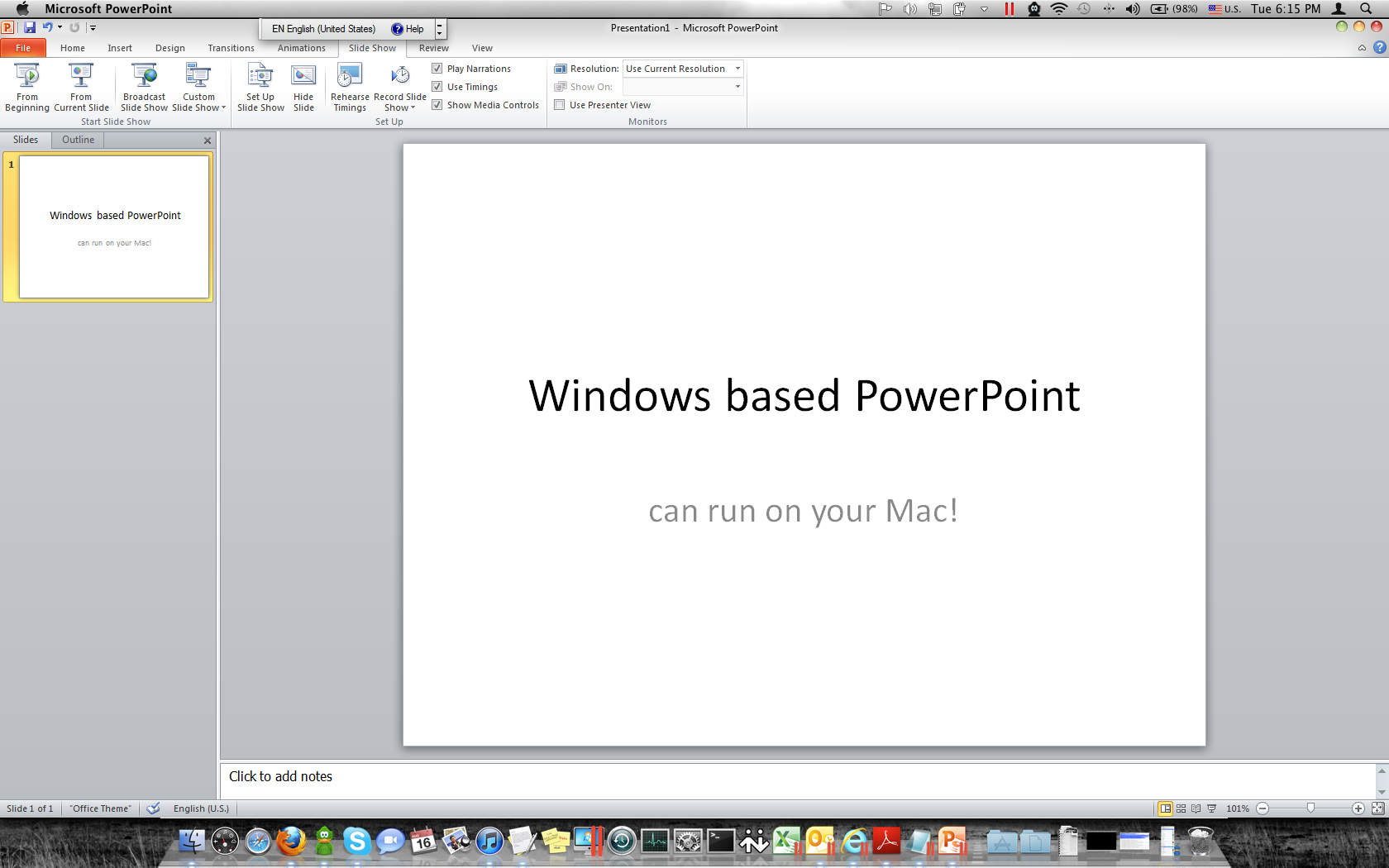Image resolution: width=1389 pixels, height=868 pixels.
Task: Click English (U.S.) language status
Action: pyautogui.click(x=201, y=808)
